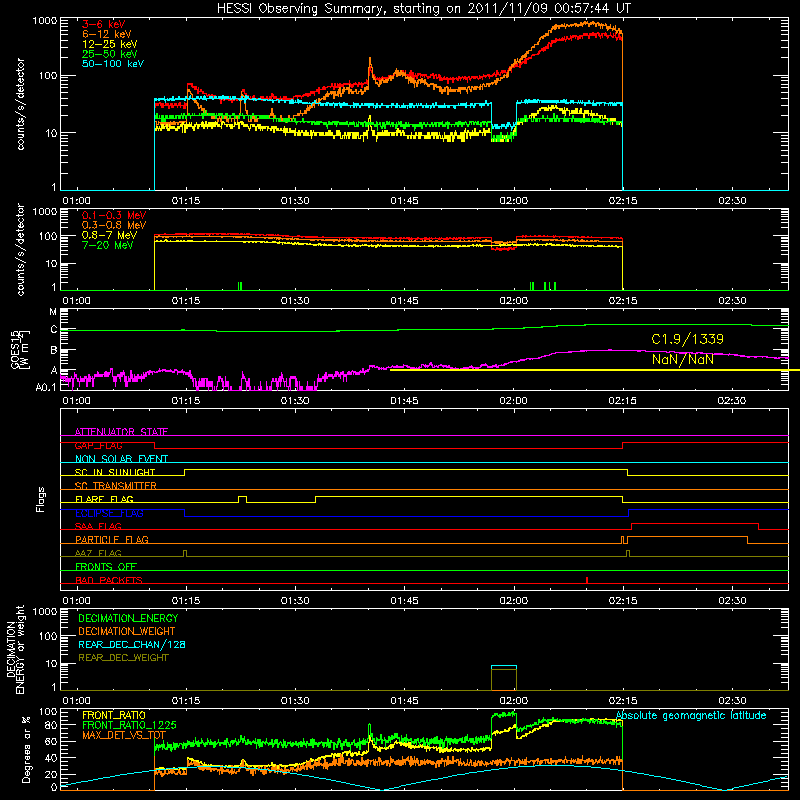Select the 6-12 keV legend label
Image resolution: width=800 pixels, height=800 pixels.
click(x=107, y=34)
